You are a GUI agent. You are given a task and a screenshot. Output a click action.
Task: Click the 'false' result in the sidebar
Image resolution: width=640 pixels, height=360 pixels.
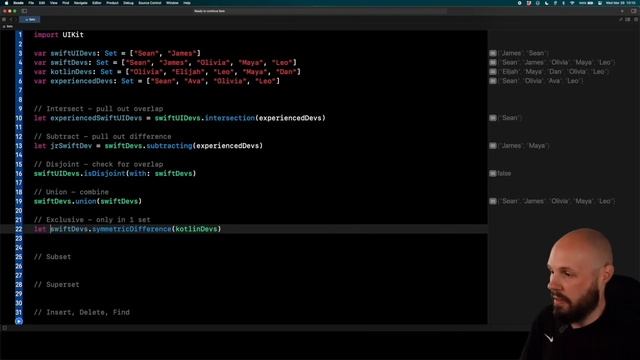504,173
